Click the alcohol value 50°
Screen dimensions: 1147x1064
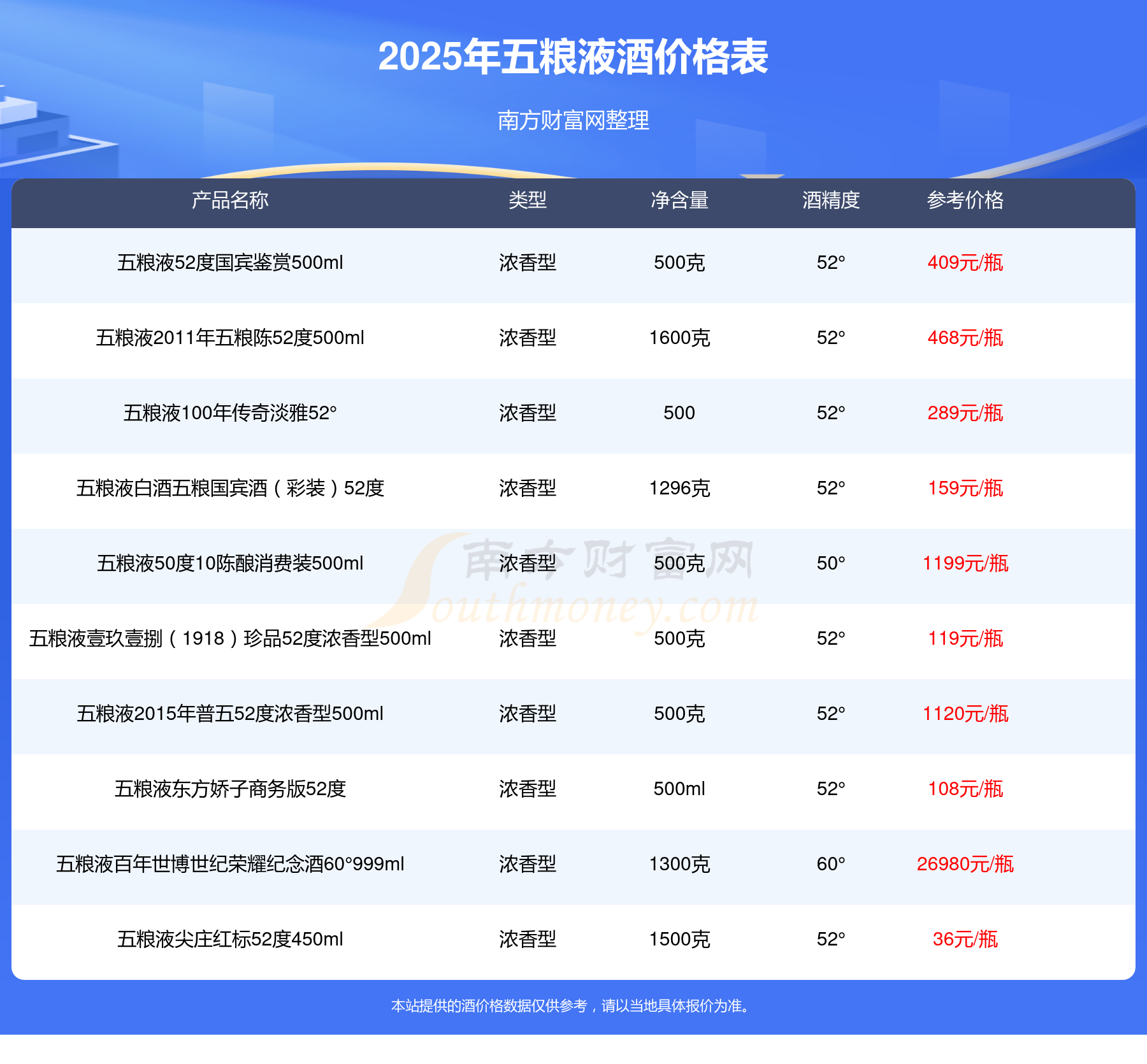(831, 563)
